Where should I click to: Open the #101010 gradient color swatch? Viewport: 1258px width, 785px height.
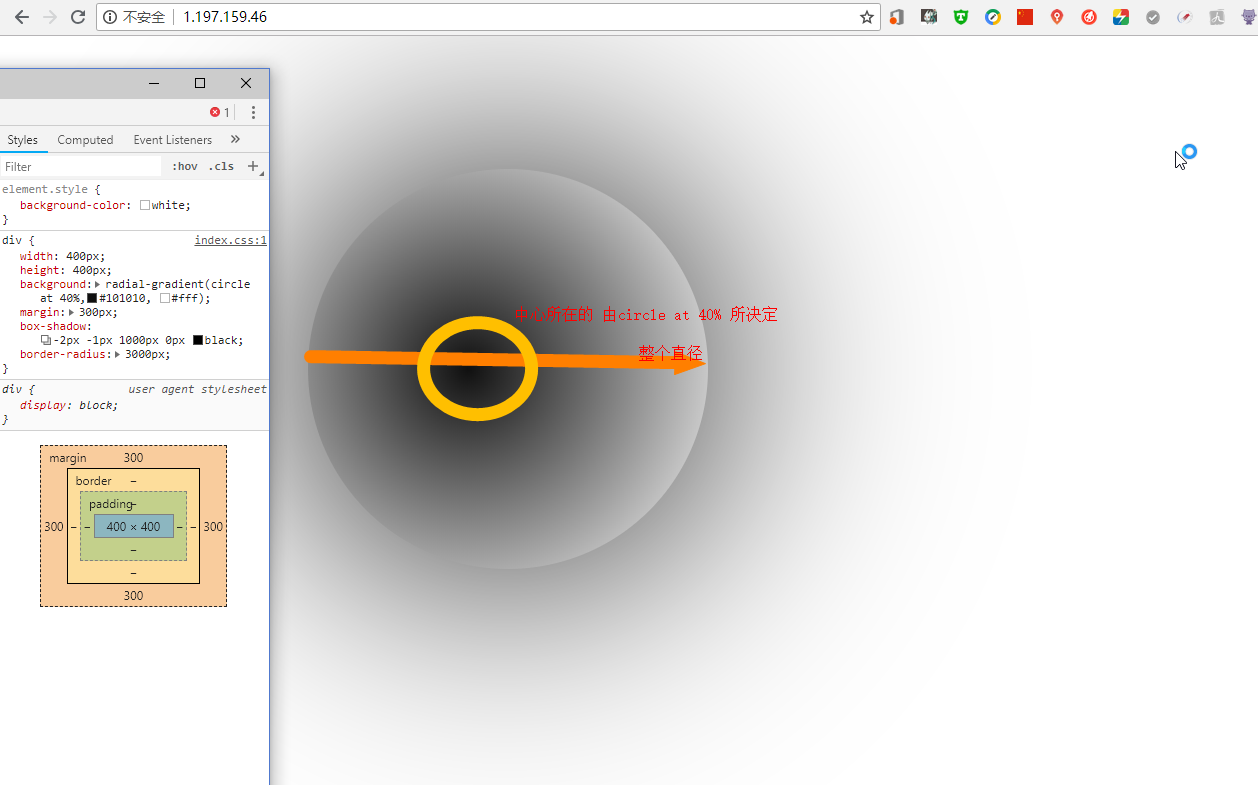92,298
